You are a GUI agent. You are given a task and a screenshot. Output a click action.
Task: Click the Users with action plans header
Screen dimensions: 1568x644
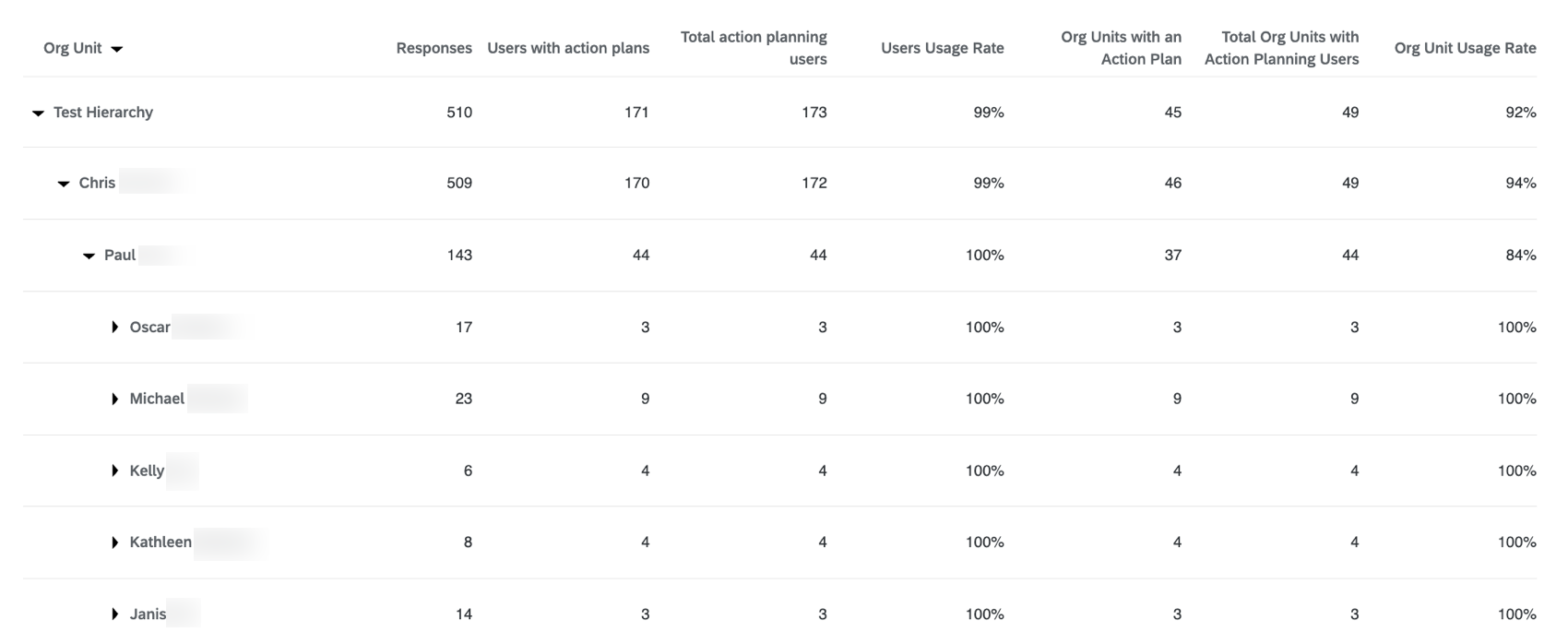tap(567, 48)
